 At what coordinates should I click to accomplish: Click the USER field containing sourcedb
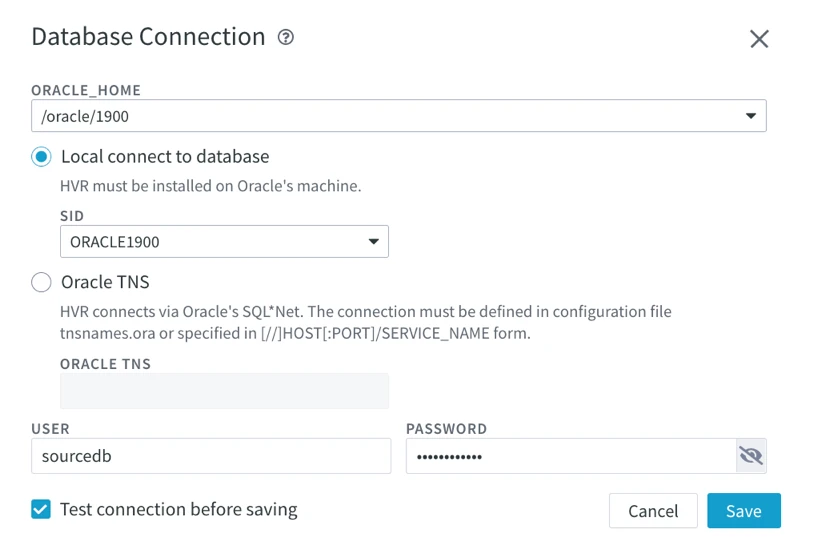[x=210, y=456]
